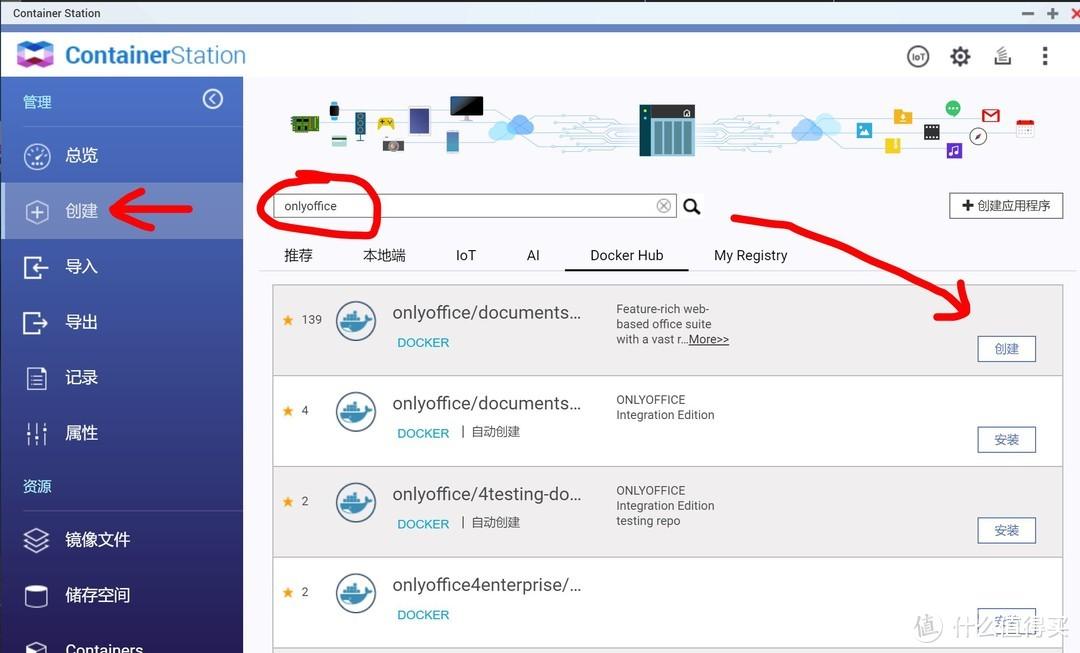Viewport: 1080px width, 653px height.
Task: Click the star icon next to 139
Action: tap(288, 320)
